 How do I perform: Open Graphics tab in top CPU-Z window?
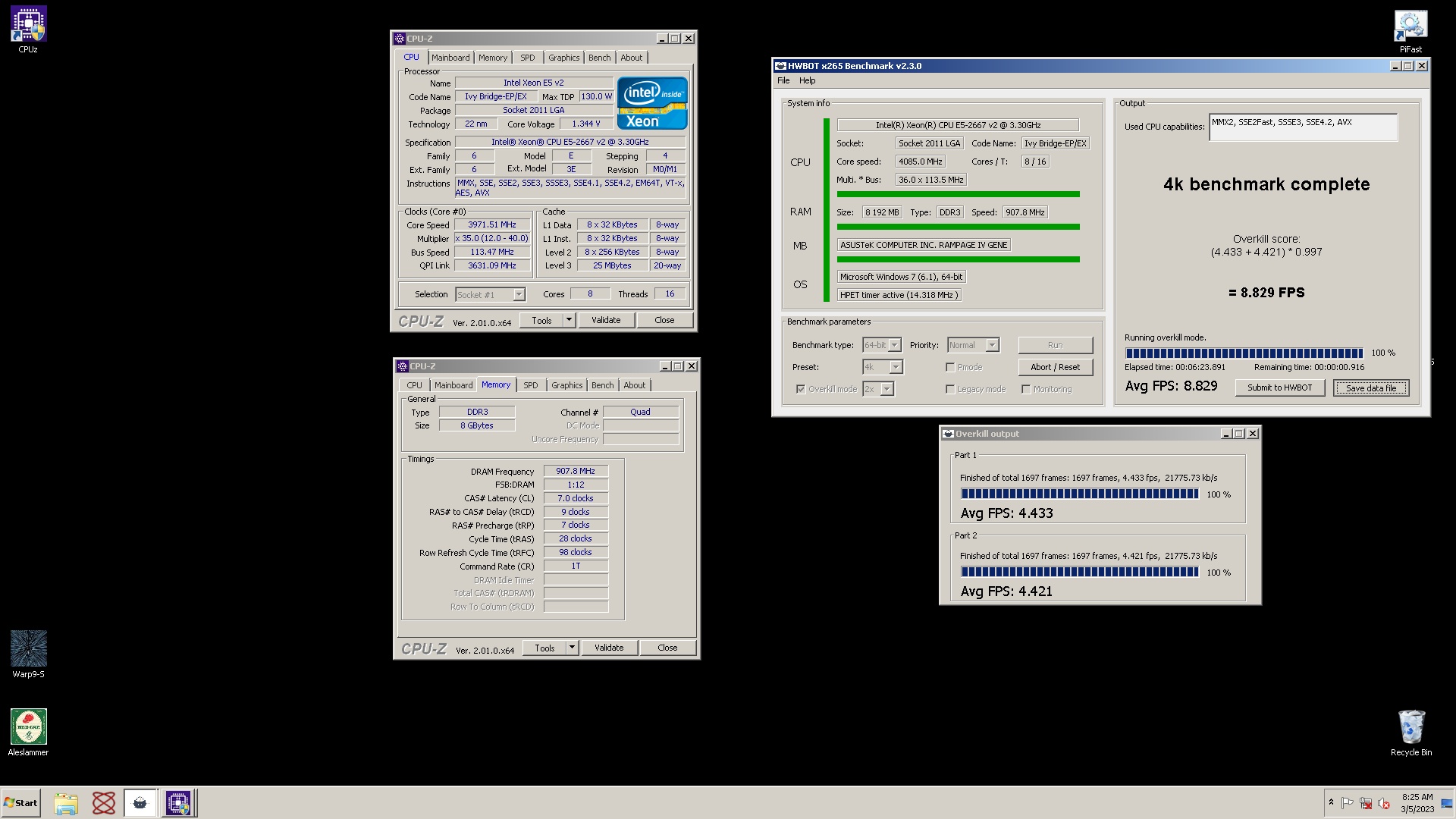563,58
